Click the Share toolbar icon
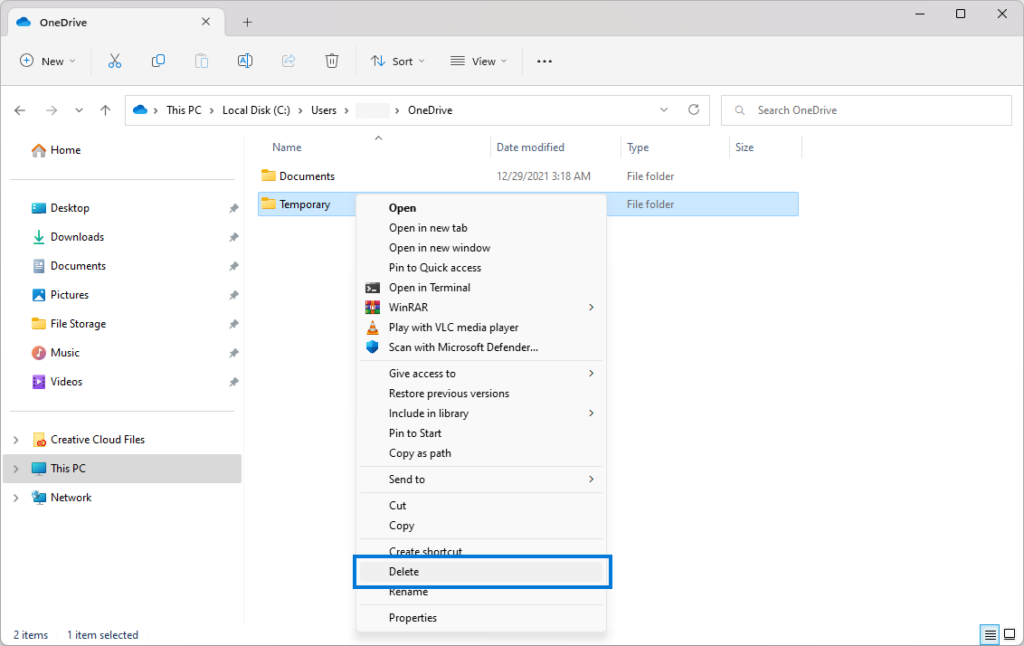 288,61
